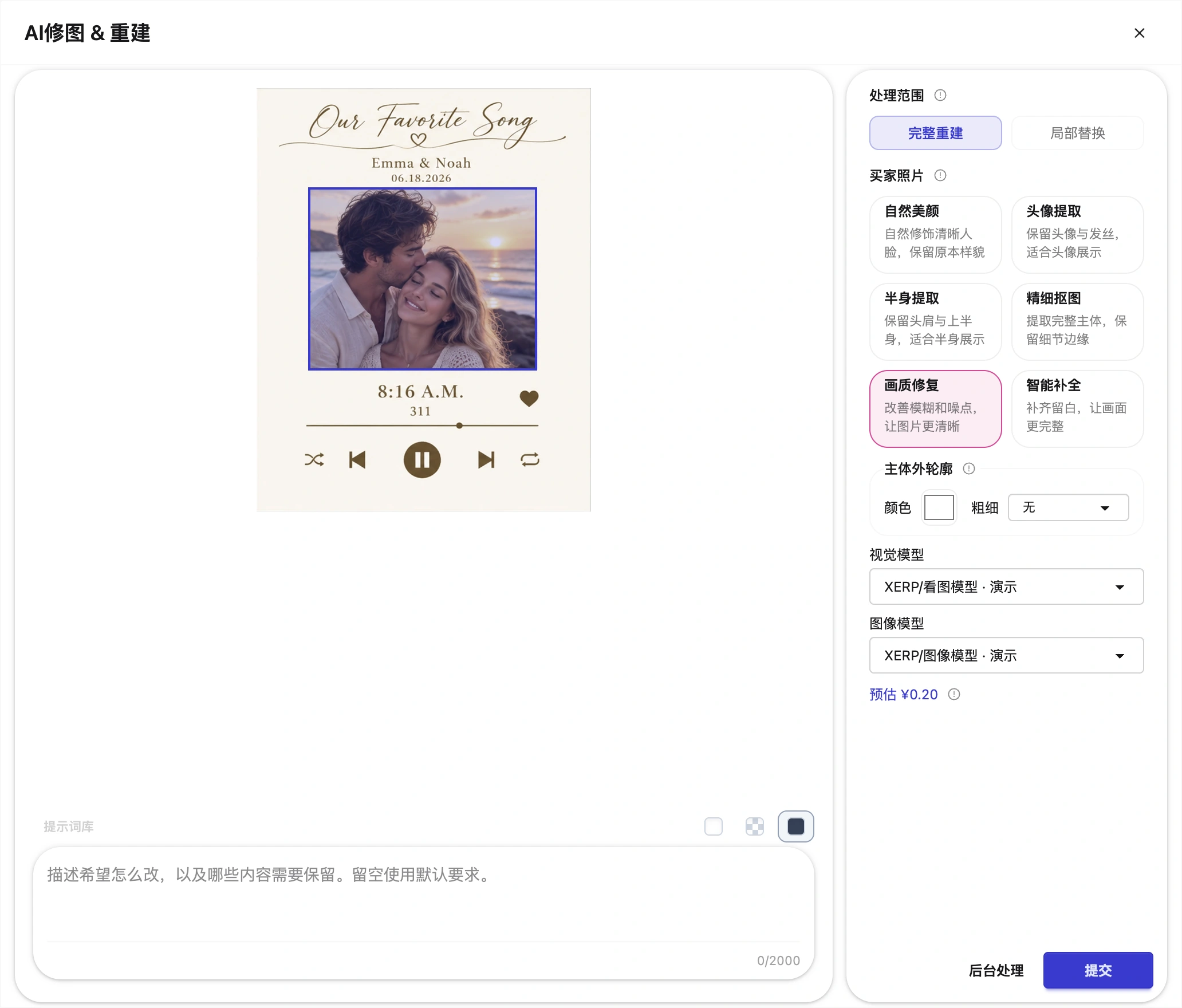Click previous track icon in image
Image resolution: width=1182 pixels, height=1008 pixels.
(357, 459)
